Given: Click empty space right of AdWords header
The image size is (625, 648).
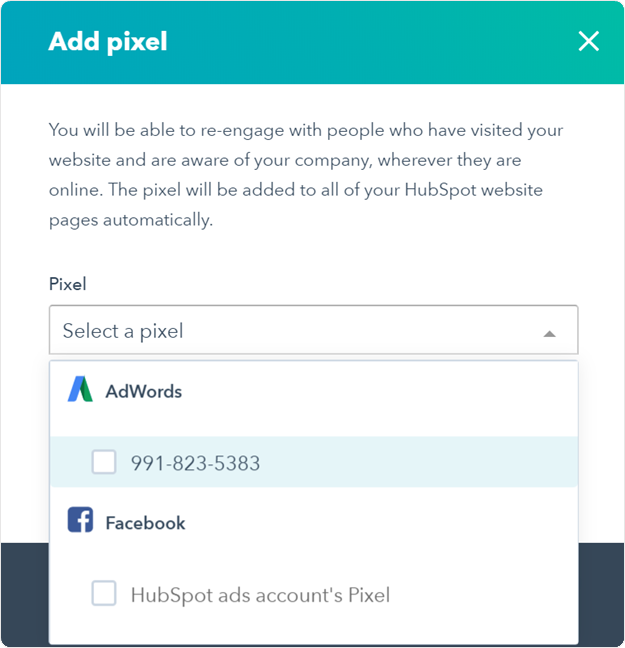Looking at the screenshot, I should (400, 391).
